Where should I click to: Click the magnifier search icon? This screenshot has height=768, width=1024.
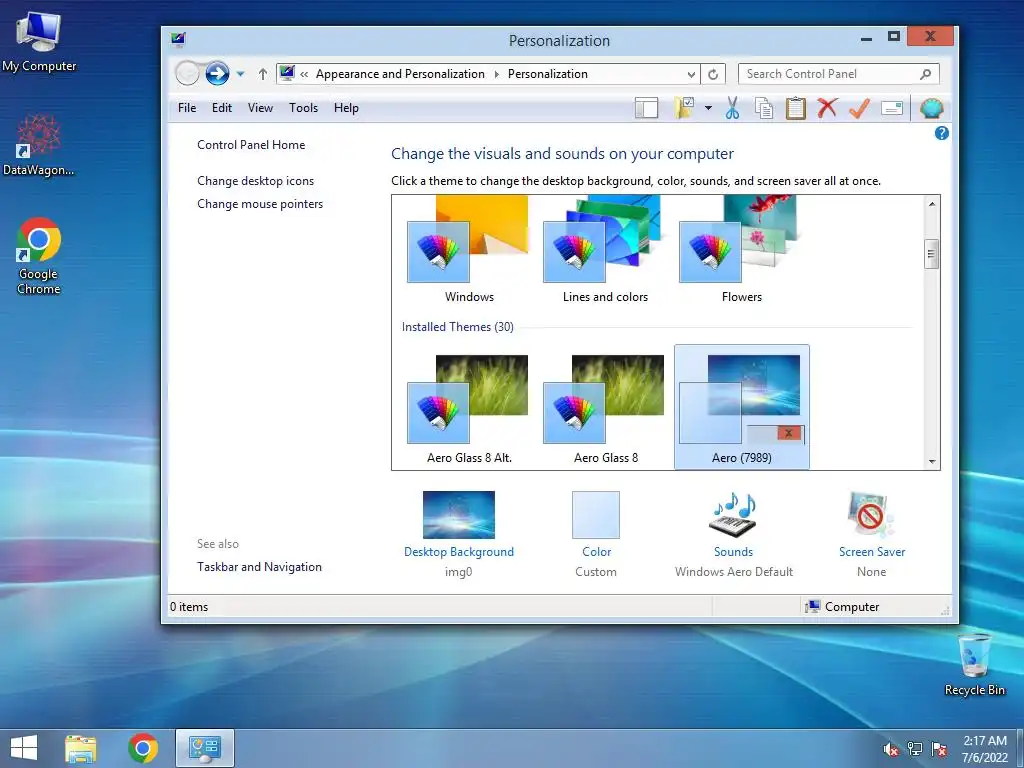pos(925,74)
